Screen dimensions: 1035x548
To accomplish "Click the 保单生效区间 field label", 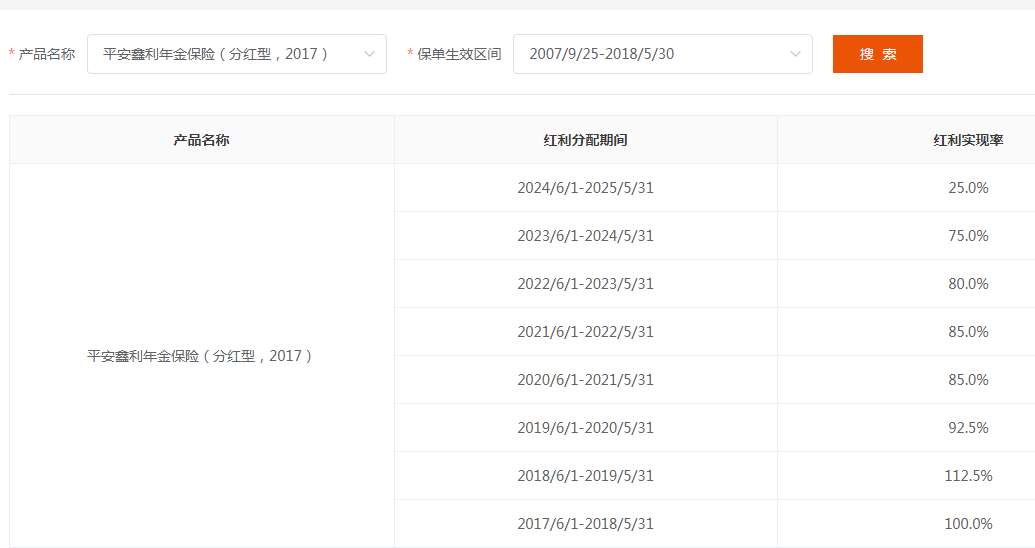I will 459,54.
